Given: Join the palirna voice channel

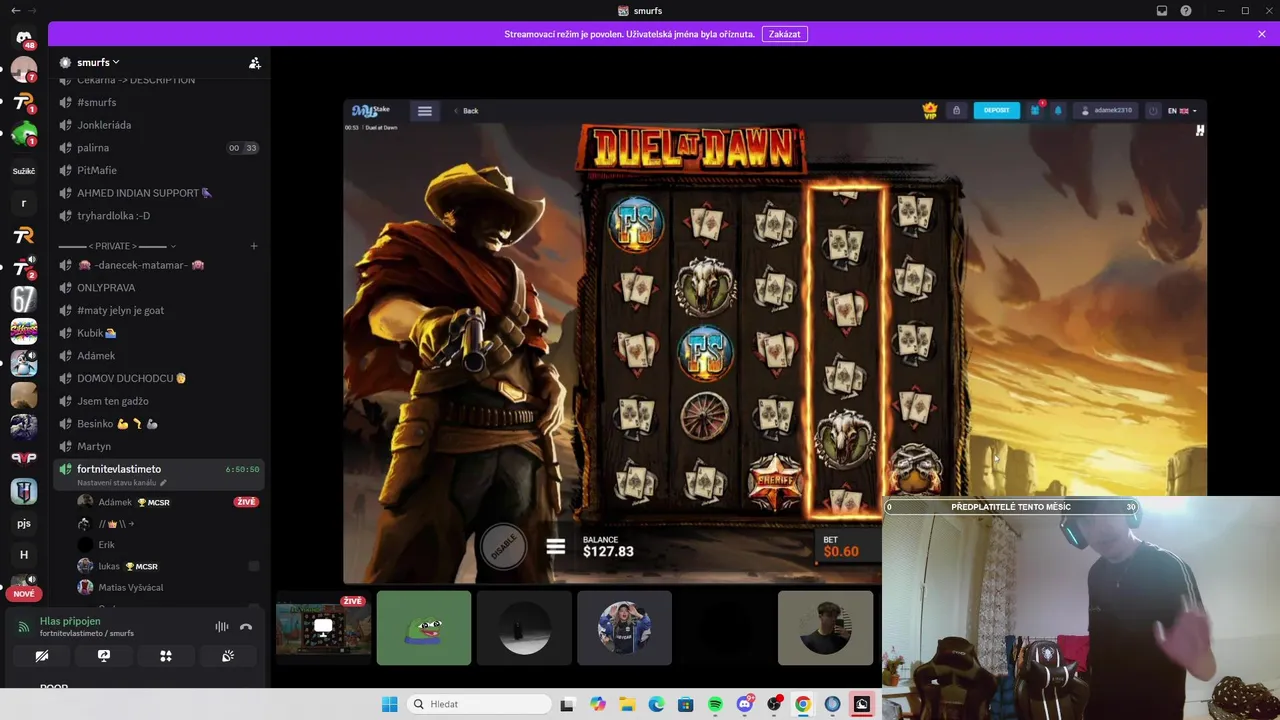Looking at the screenshot, I should (160, 148).
